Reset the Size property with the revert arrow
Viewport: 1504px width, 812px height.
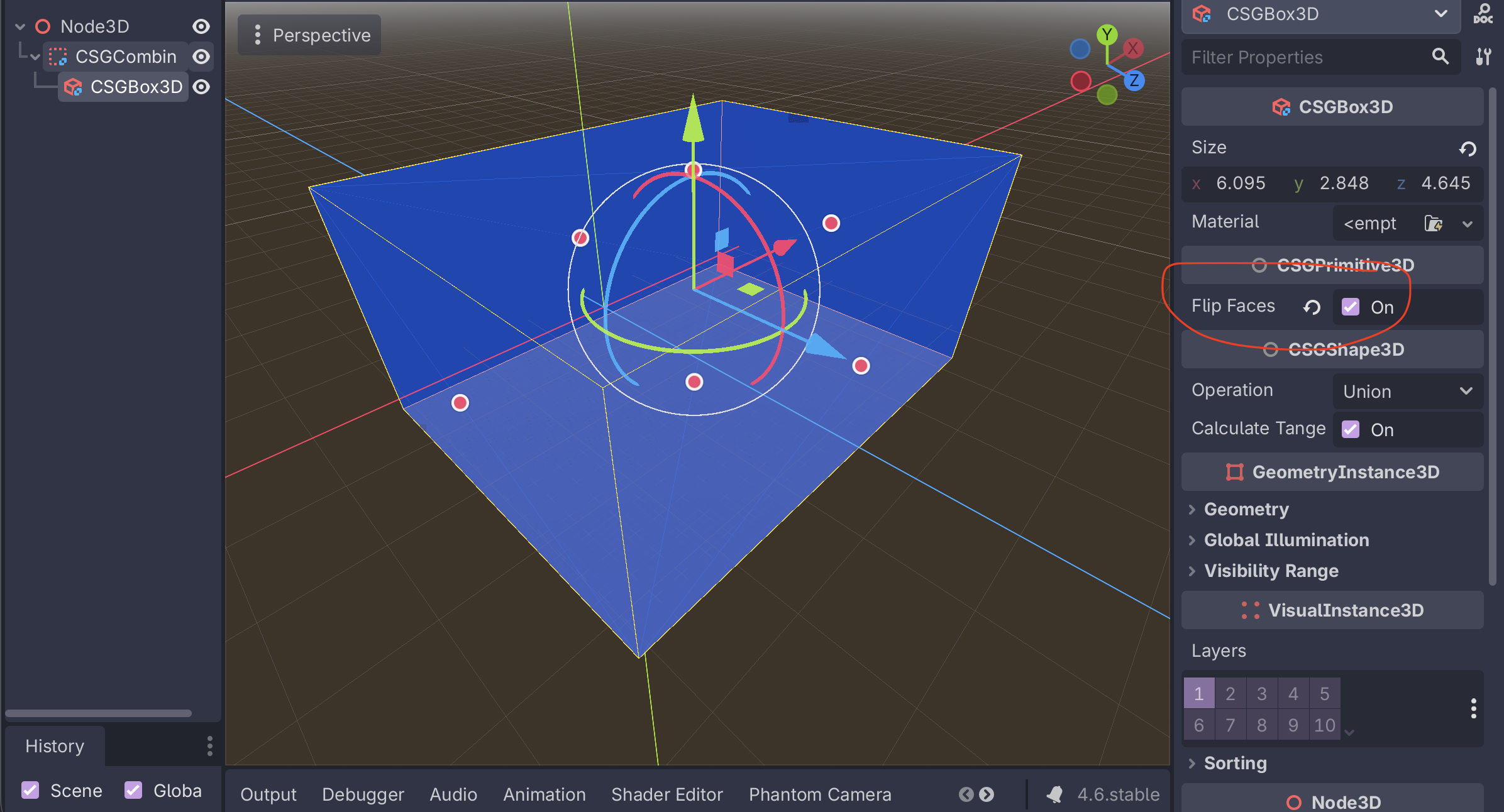point(1468,148)
